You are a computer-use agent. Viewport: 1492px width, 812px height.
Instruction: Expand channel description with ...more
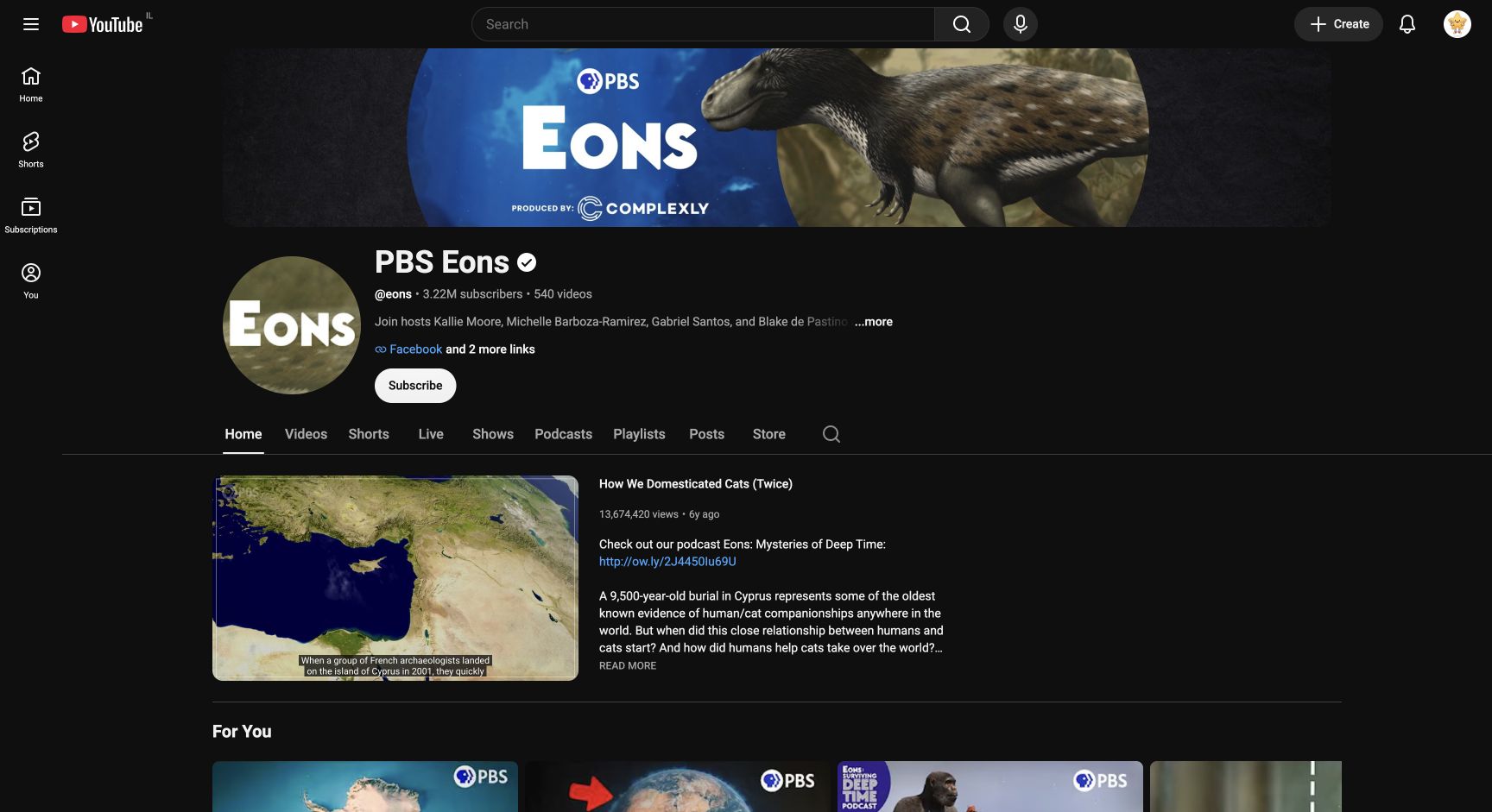click(x=874, y=322)
